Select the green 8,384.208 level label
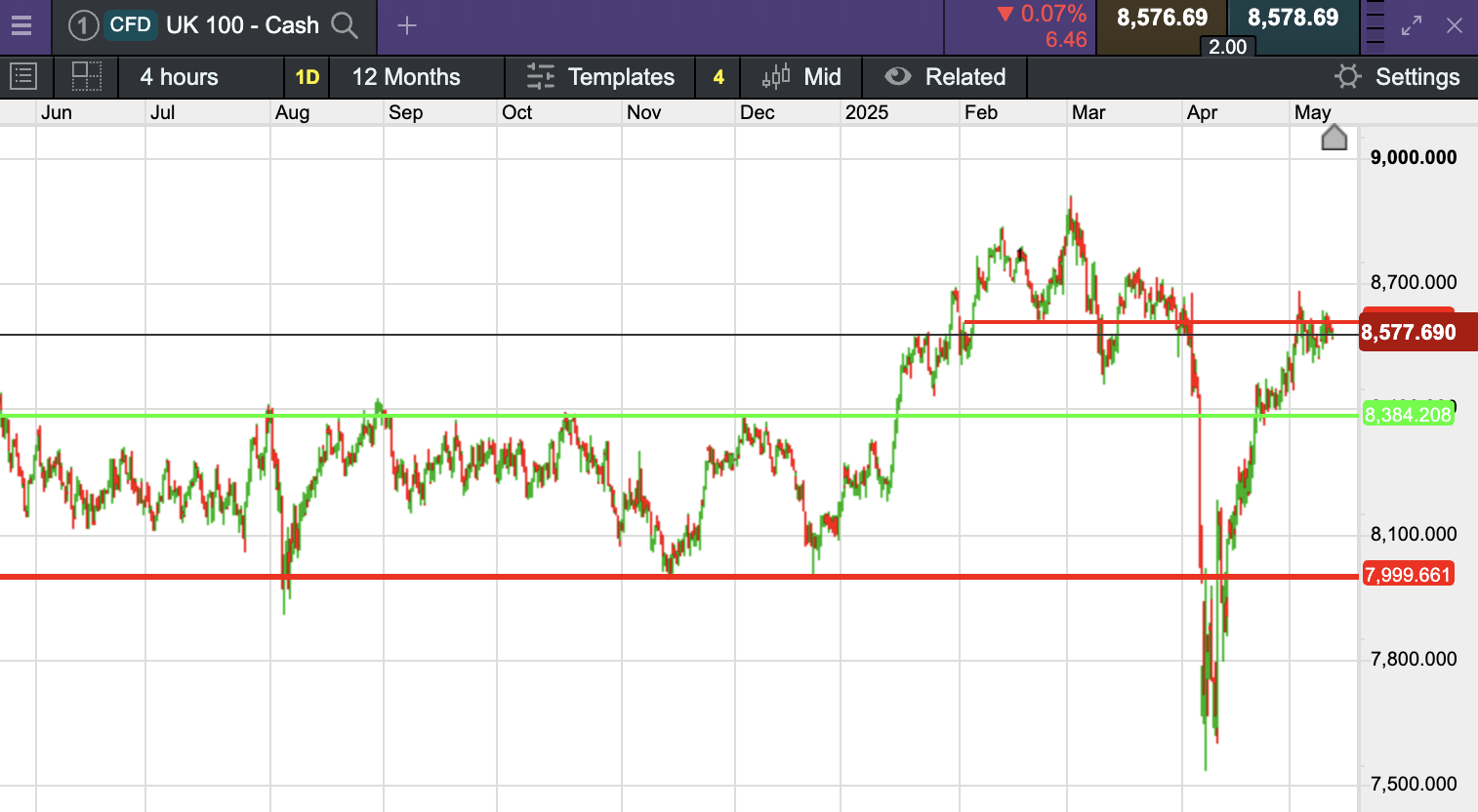Viewport: 1478px width, 812px height. [1408, 415]
